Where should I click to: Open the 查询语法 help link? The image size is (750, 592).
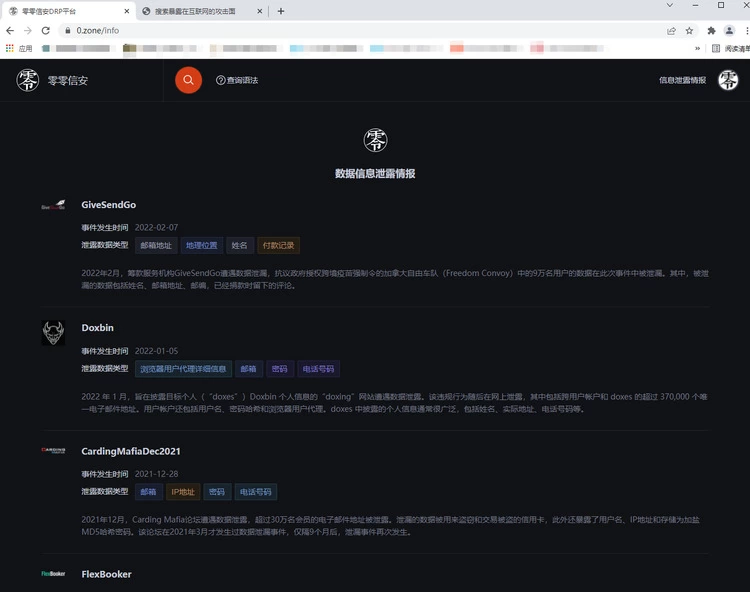pos(237,80)
